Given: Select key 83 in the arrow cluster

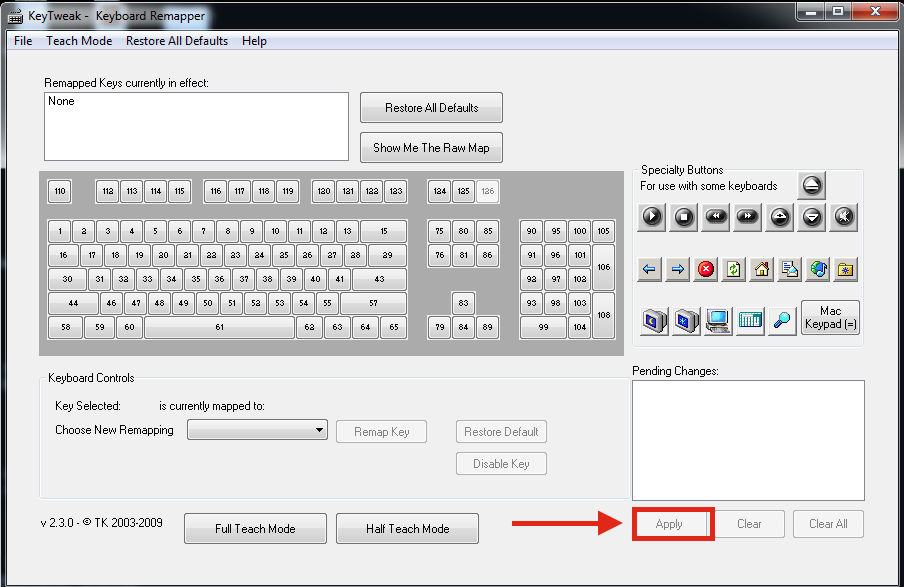Looking at the screenshot, I should [x=464, y=303].
